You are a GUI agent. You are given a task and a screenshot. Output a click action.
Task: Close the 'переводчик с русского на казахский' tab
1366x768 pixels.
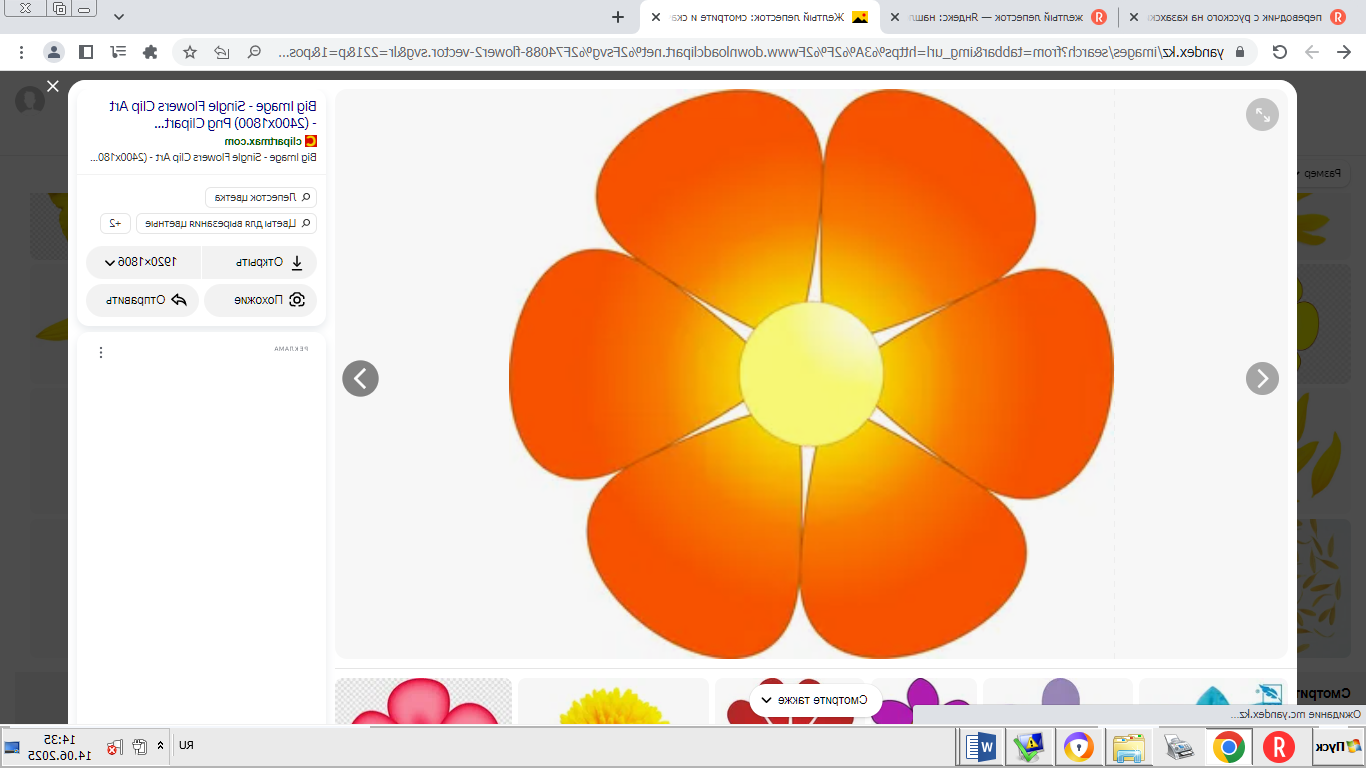coord(1134,17)
